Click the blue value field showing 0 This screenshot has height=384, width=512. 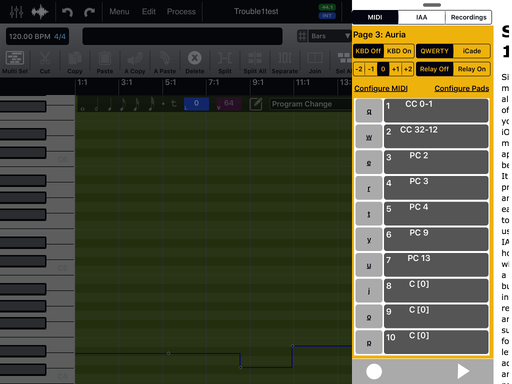coord(196,104)
